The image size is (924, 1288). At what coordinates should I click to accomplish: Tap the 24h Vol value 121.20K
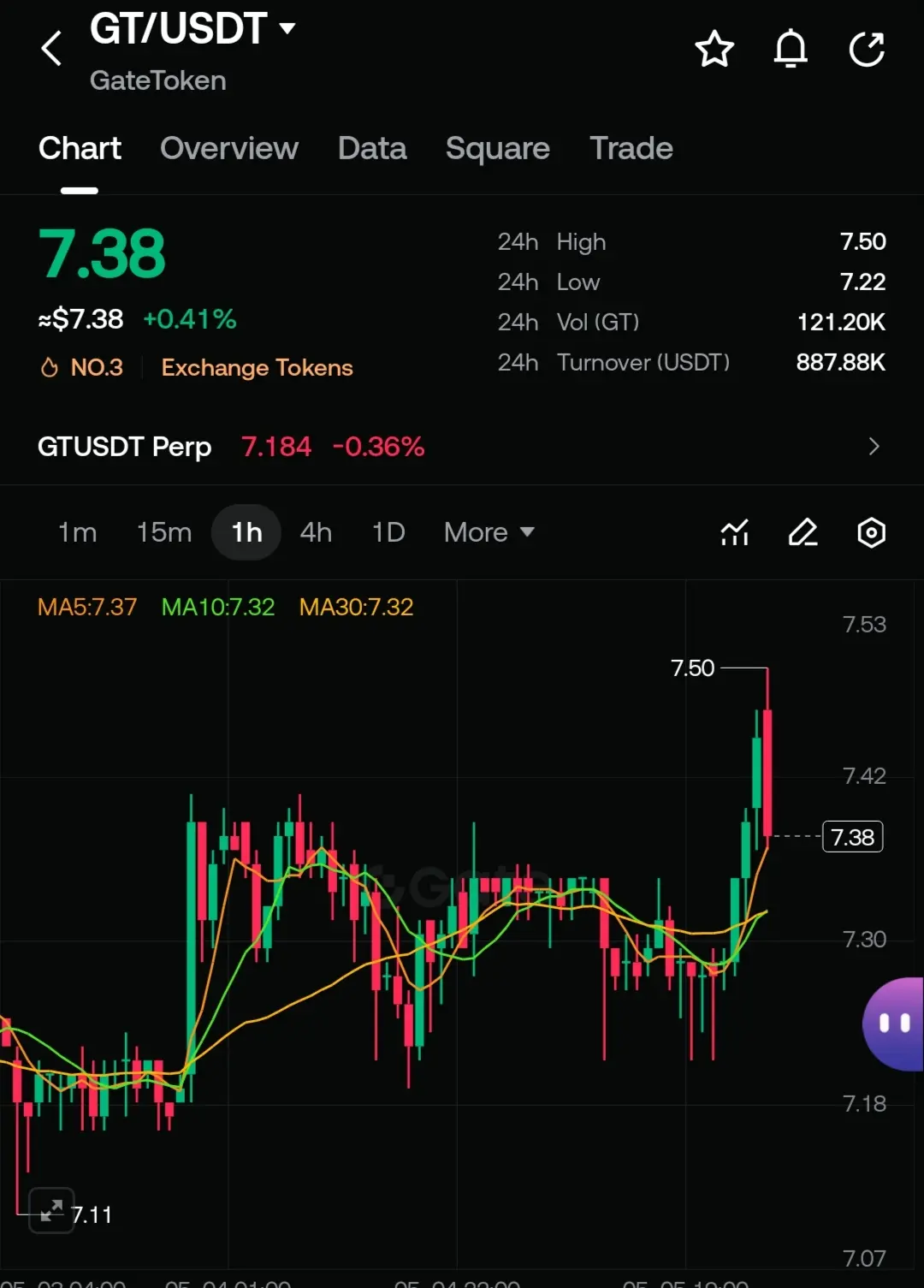point(841,322)
